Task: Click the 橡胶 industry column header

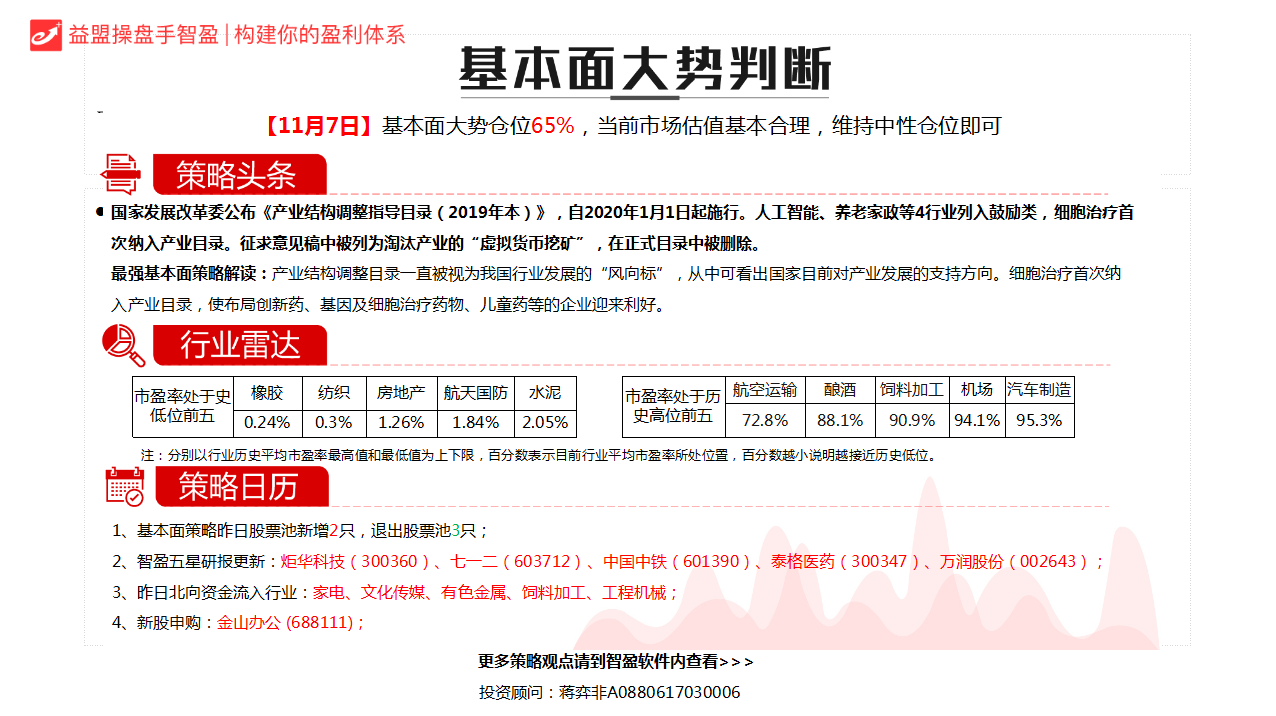Action: pyautogui.click(x=267, y=393)
